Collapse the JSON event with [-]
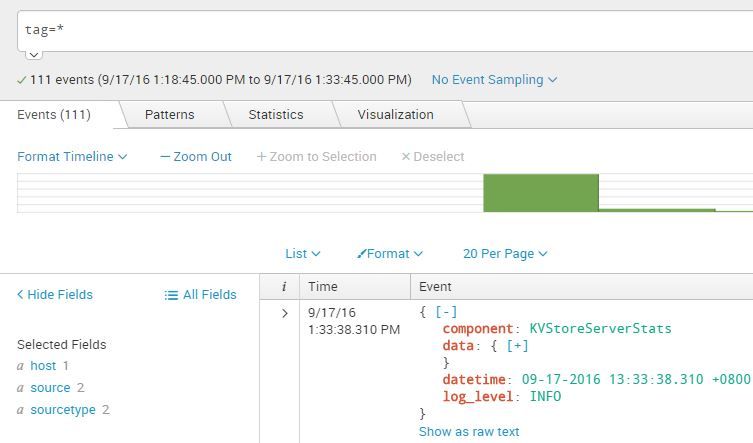The width and height of the screenshot is (753, 443). pyautogui.click(x=446, y=312)
